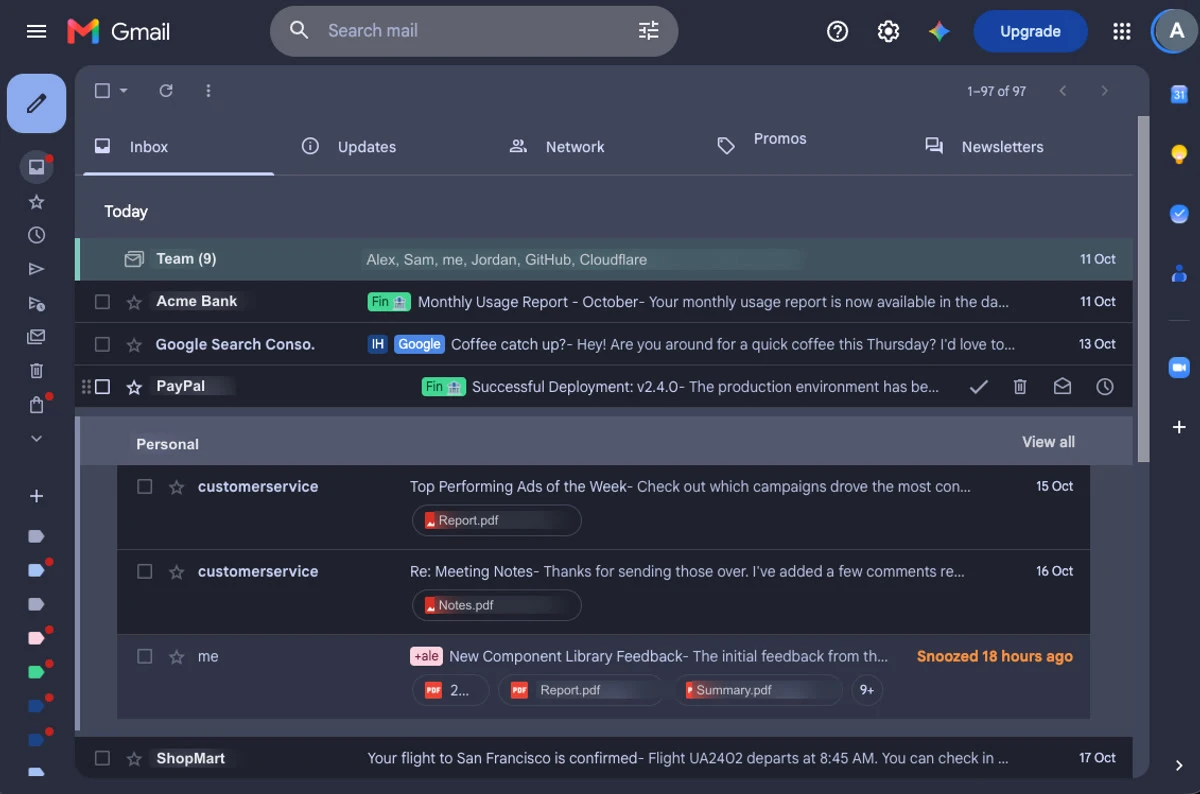The image size is (1200, 794).
Task: Open Settings gear
Action: [888, 32]
